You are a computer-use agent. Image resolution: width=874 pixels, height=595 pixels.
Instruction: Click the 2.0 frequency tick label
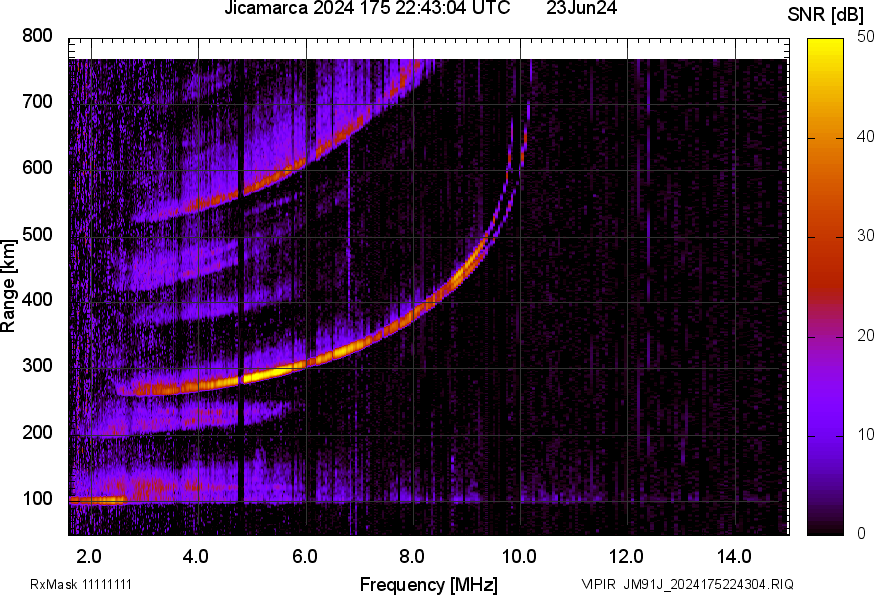89,556
